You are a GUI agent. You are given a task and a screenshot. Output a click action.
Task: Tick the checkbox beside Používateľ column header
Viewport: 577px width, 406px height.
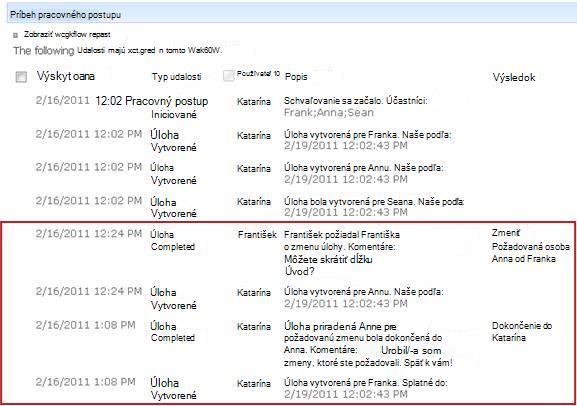229,75
